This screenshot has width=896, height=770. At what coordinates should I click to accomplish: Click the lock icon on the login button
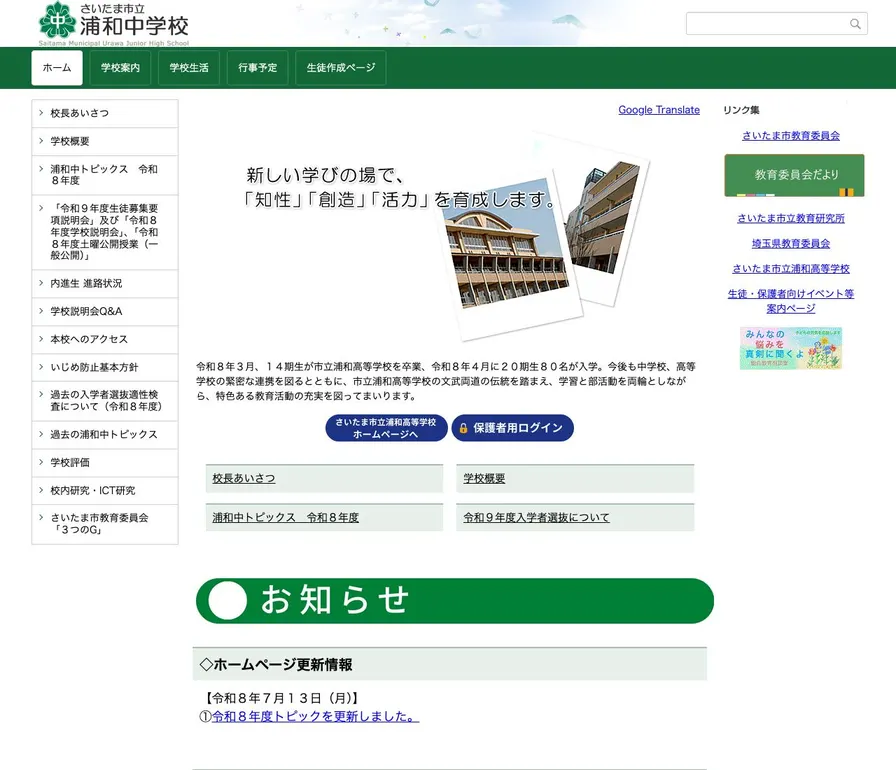(x=463, y=428)
